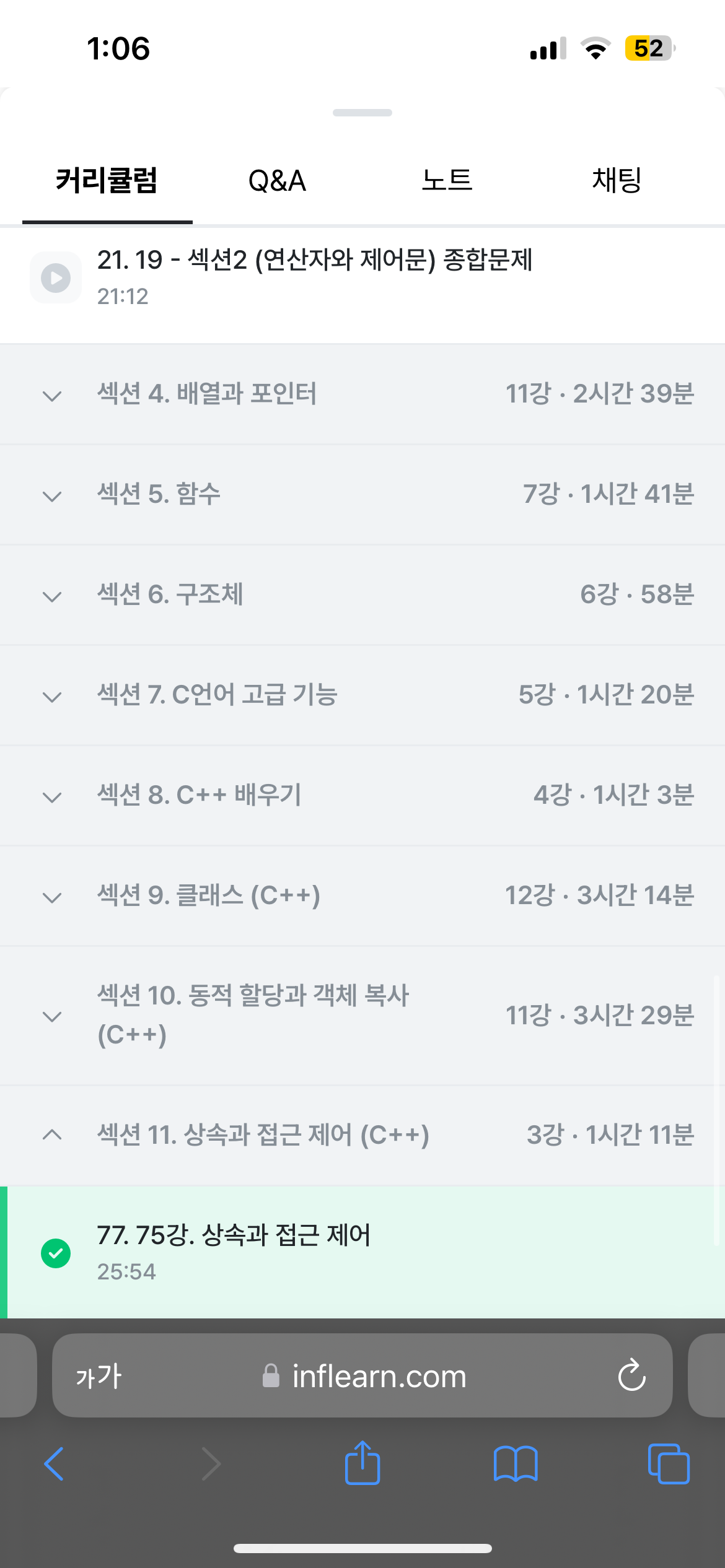Screen dimensions: 725x1568
Task: Tap the play icon for lesson 21
Action: tap(56, 277)
